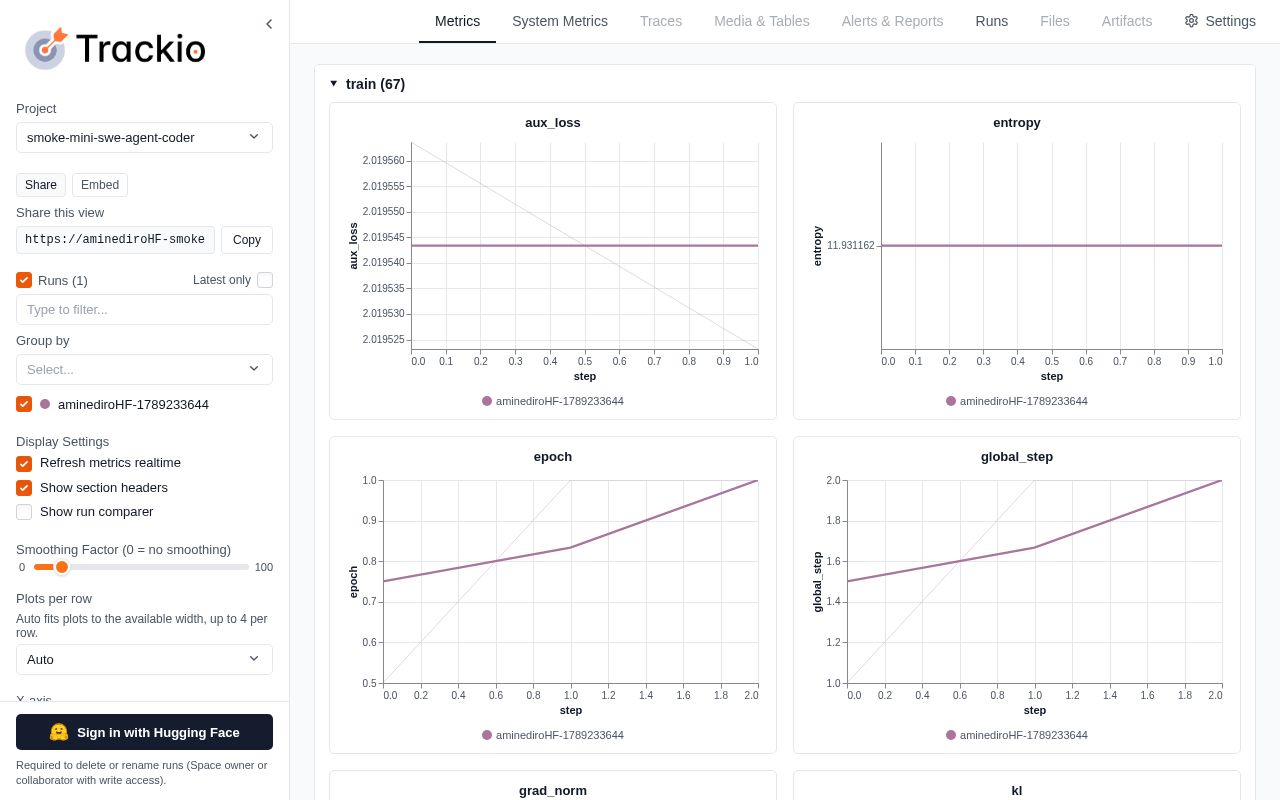The width and height of the screenshot is (1280, 800).
Task: Open the Group by Select dropdown
Action: [x=144, y=369]
